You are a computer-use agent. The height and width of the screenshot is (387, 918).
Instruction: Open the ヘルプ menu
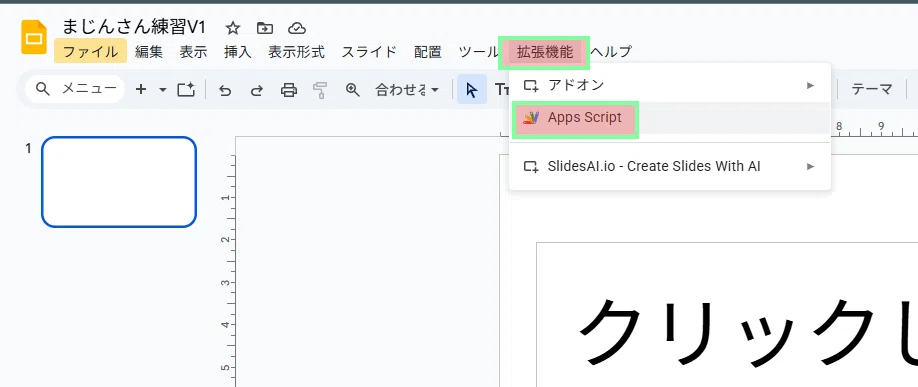(x=611, y=52)
